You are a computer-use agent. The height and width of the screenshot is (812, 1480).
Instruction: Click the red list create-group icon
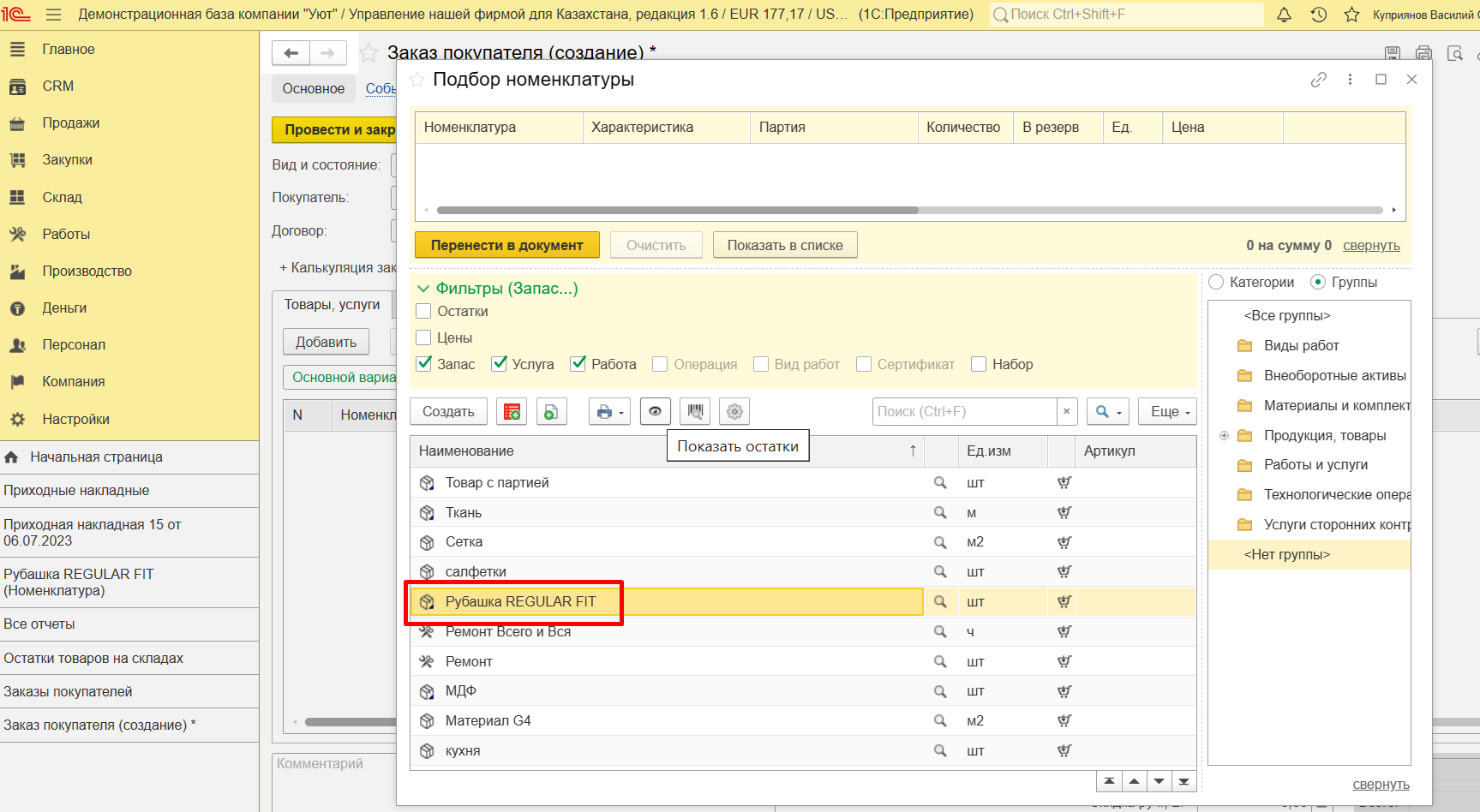click(x=512, y=412)
